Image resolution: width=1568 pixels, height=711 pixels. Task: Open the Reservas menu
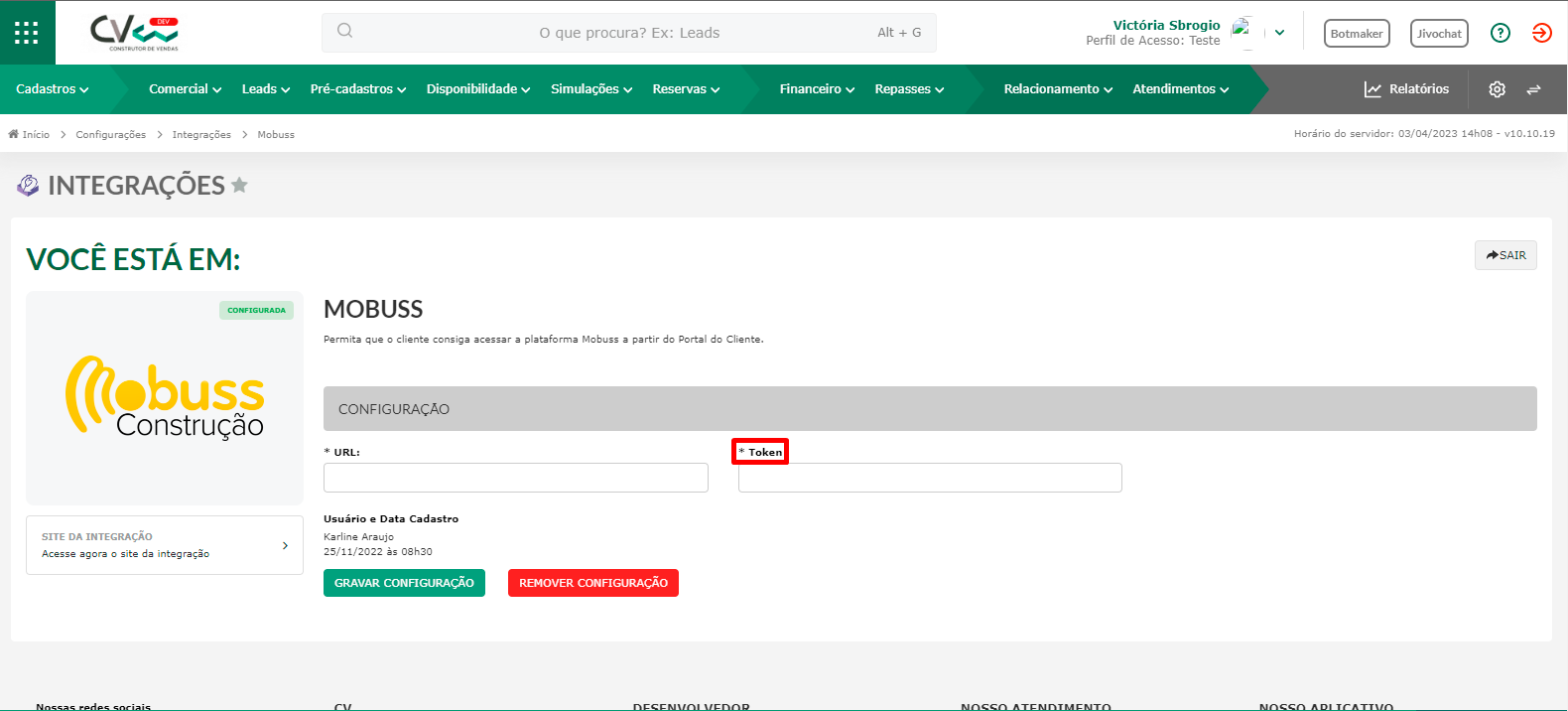[686, 89]
